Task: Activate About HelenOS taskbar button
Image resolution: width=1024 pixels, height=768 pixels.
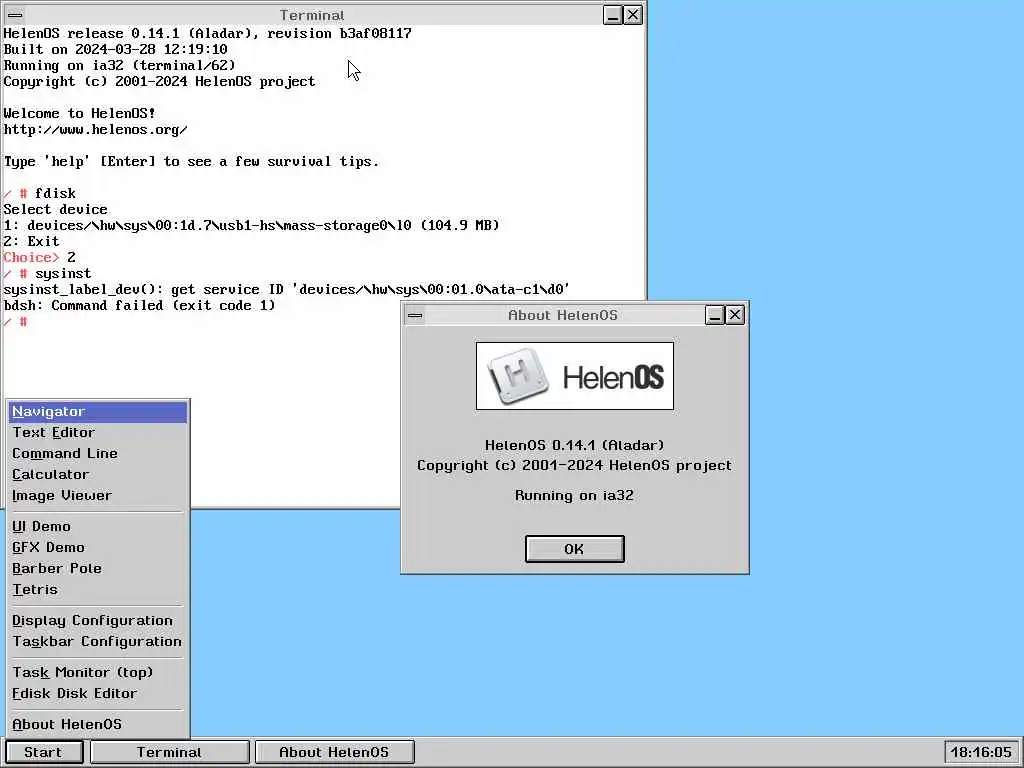Action: pos(334,752)
